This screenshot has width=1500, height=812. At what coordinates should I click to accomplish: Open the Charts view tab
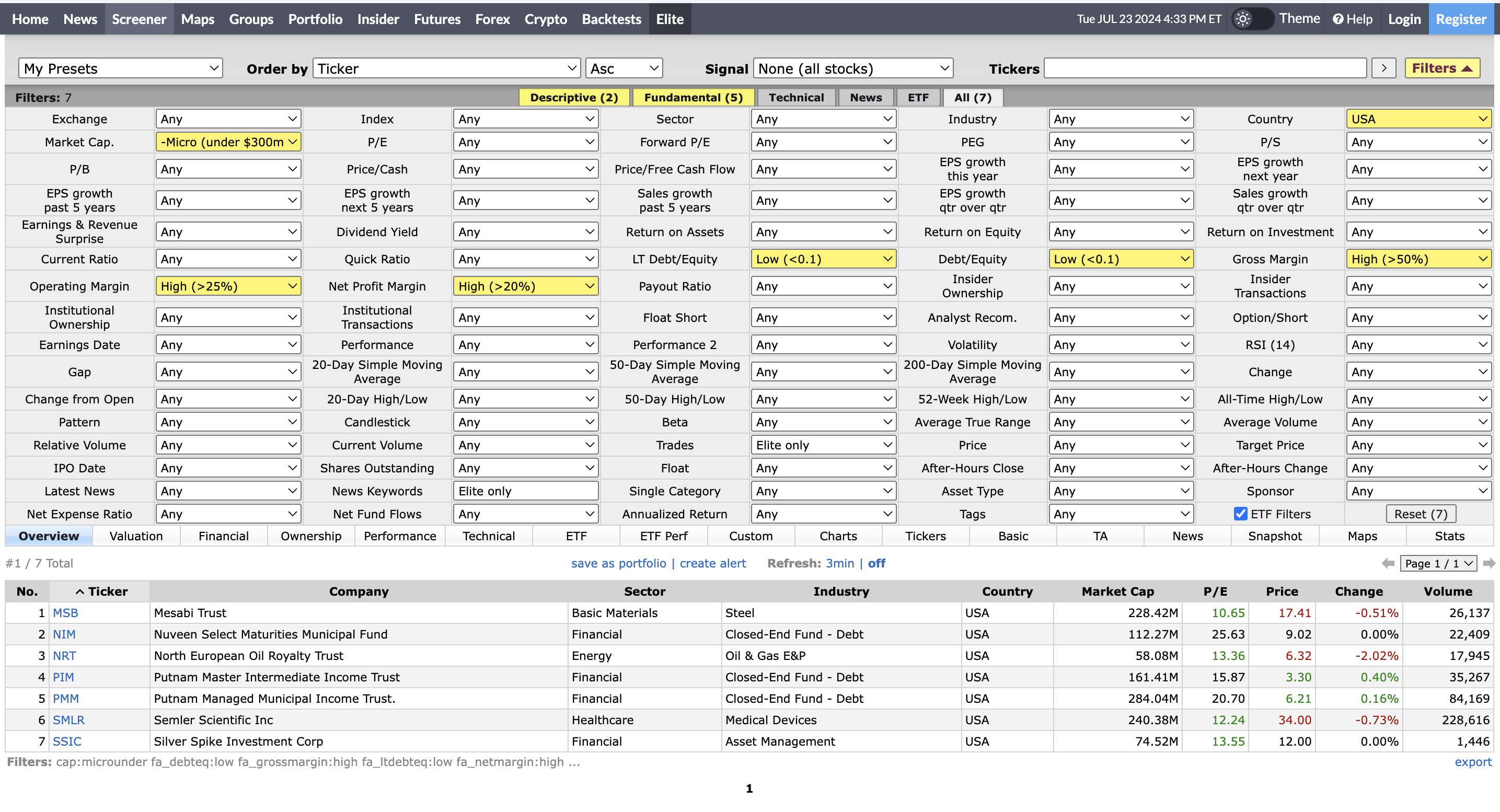click(x=838, y=536)
